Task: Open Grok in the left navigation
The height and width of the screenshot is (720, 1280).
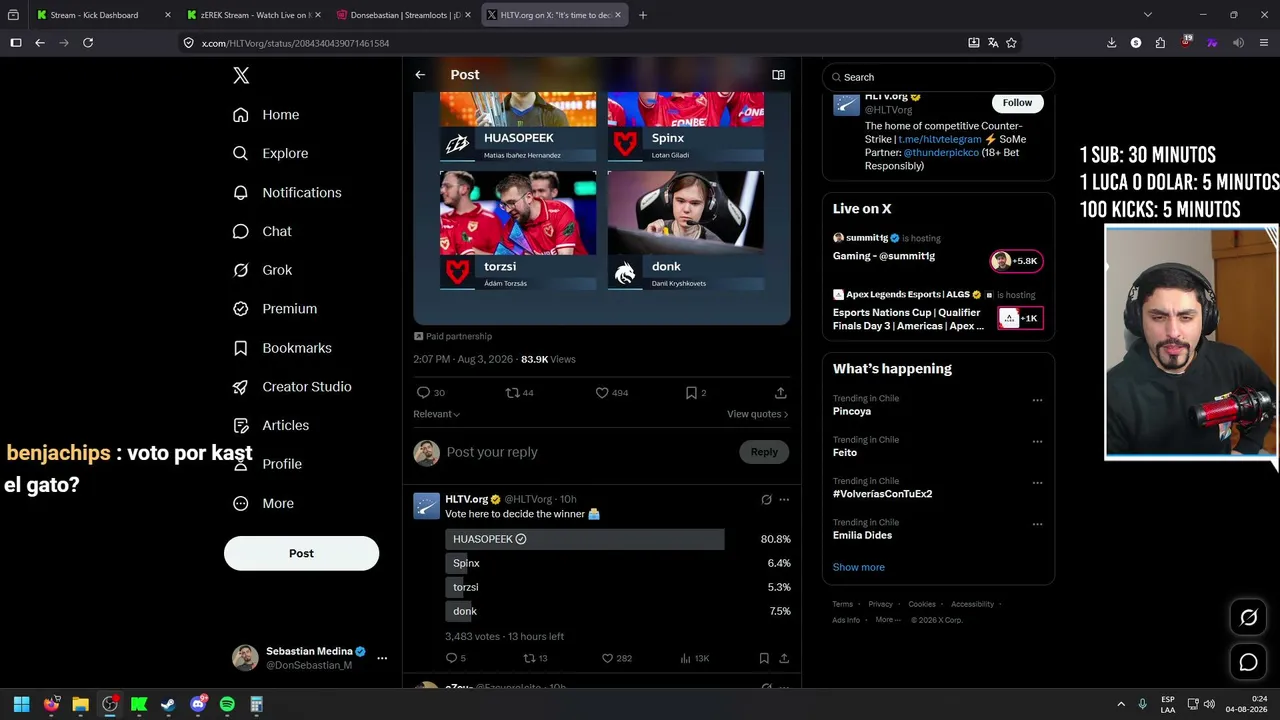Action: pyautogui.click(x=262, y=270)
